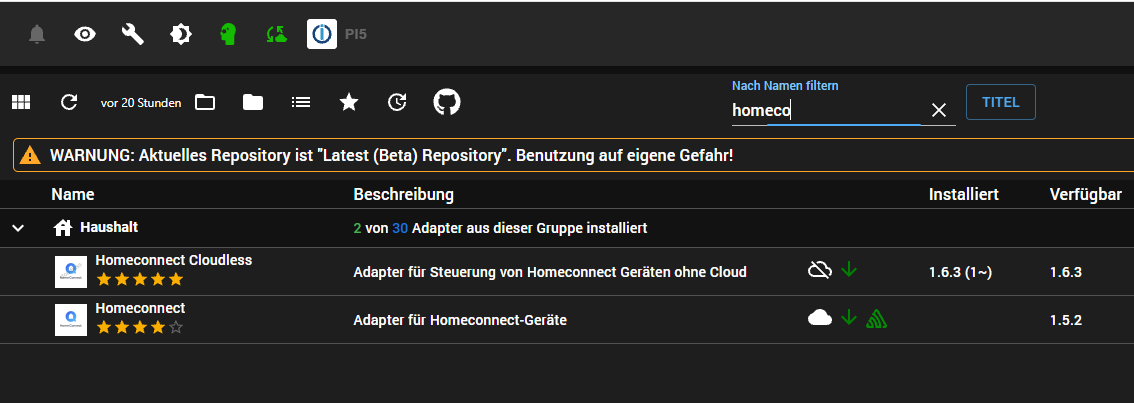Open the notifications bell
Viewport: 1134px width, 403px height.
37,35
